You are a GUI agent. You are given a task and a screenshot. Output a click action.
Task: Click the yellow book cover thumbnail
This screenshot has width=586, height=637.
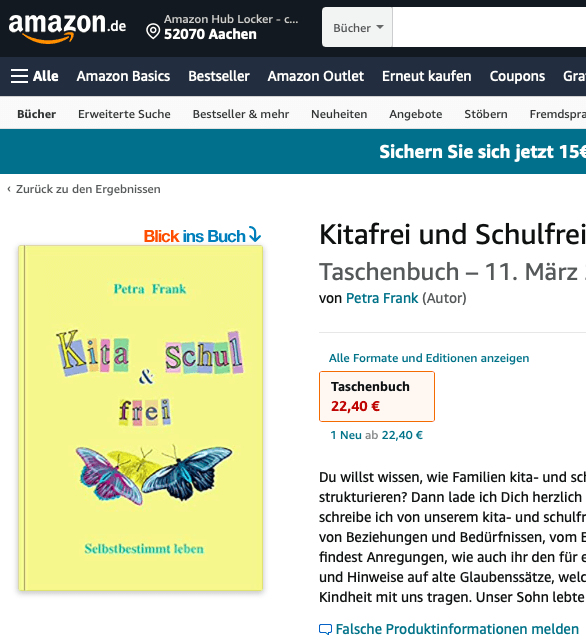pos(141,418)
